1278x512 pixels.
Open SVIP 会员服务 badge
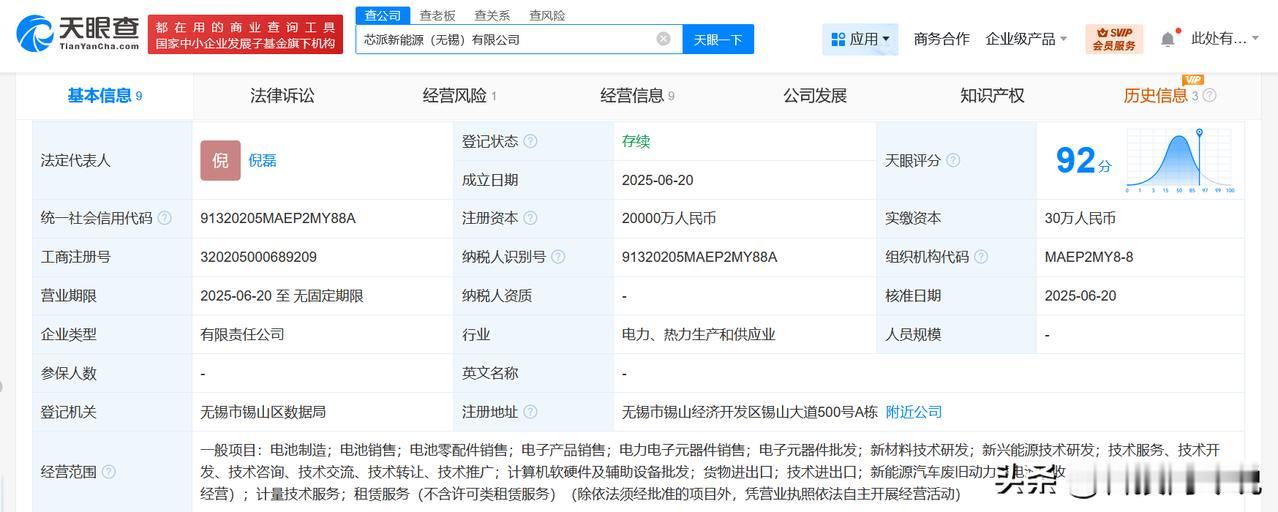1113,39
